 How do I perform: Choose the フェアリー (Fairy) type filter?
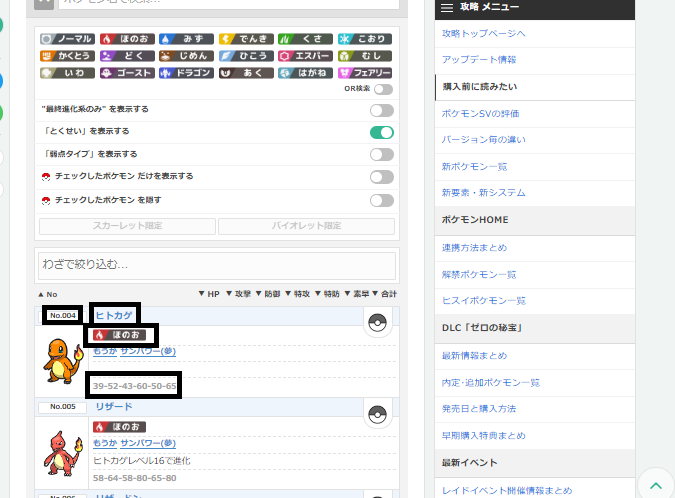[366, 72]
